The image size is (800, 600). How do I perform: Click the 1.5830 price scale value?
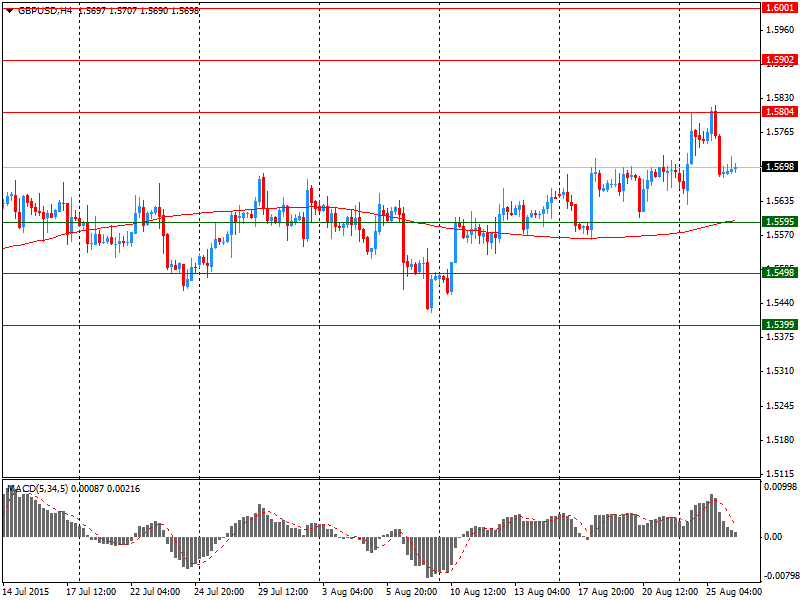(x=780, y=97)
